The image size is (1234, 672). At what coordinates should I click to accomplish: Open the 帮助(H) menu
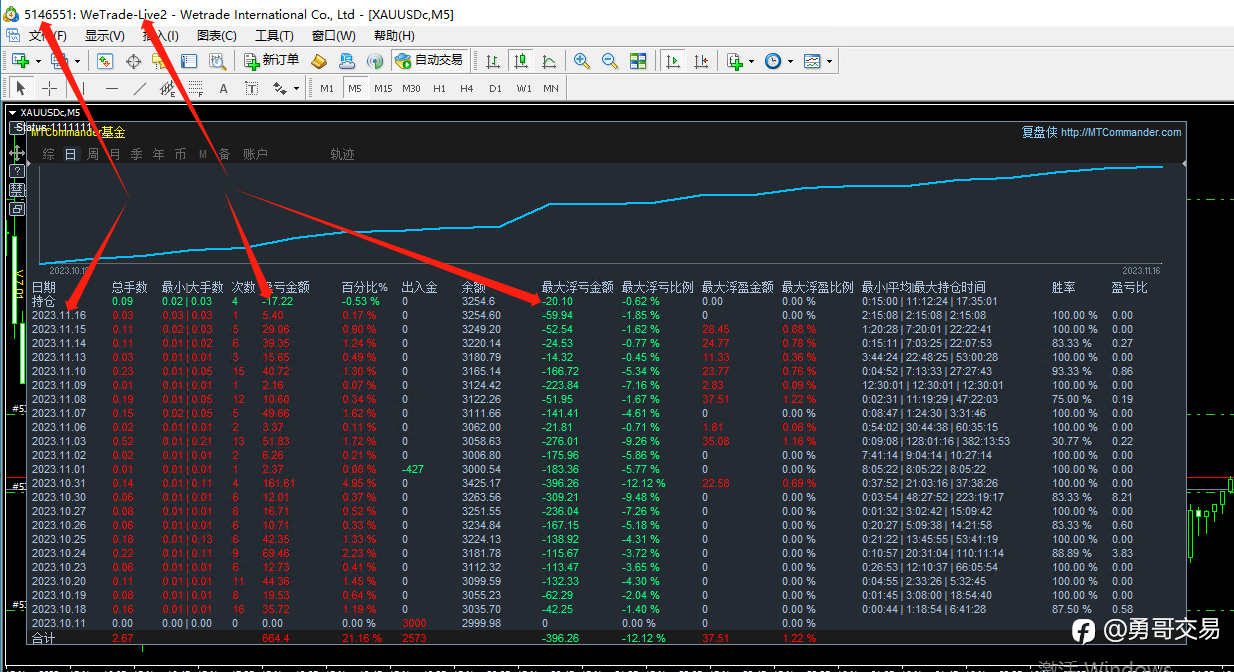pos(393,35)
